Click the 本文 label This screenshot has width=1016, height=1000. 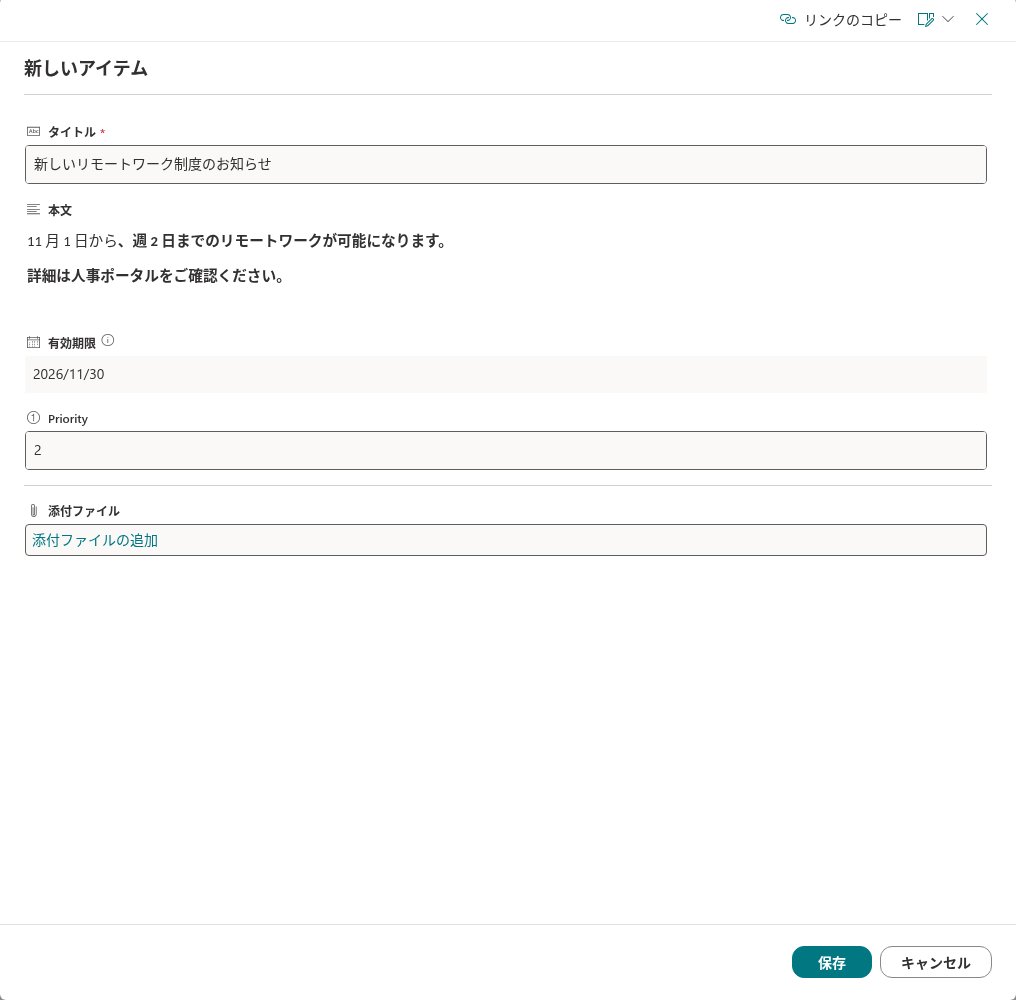tap(60, 210)
